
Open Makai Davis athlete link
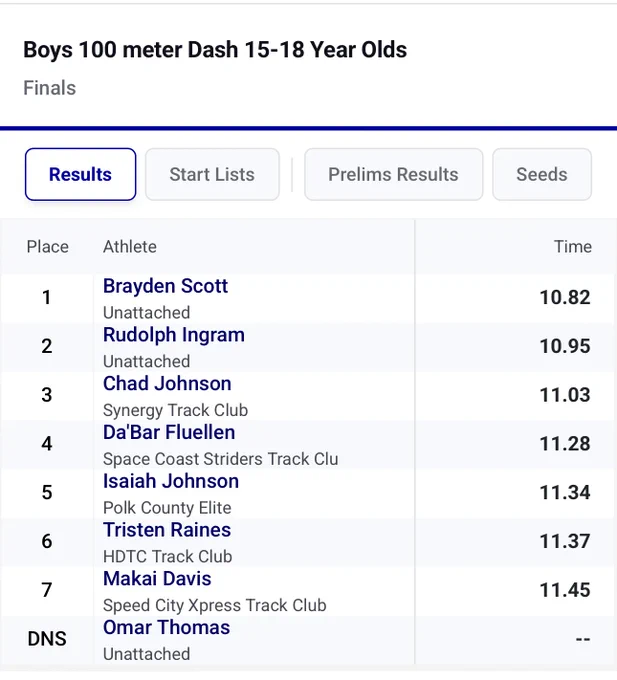(x=157, y=579)
